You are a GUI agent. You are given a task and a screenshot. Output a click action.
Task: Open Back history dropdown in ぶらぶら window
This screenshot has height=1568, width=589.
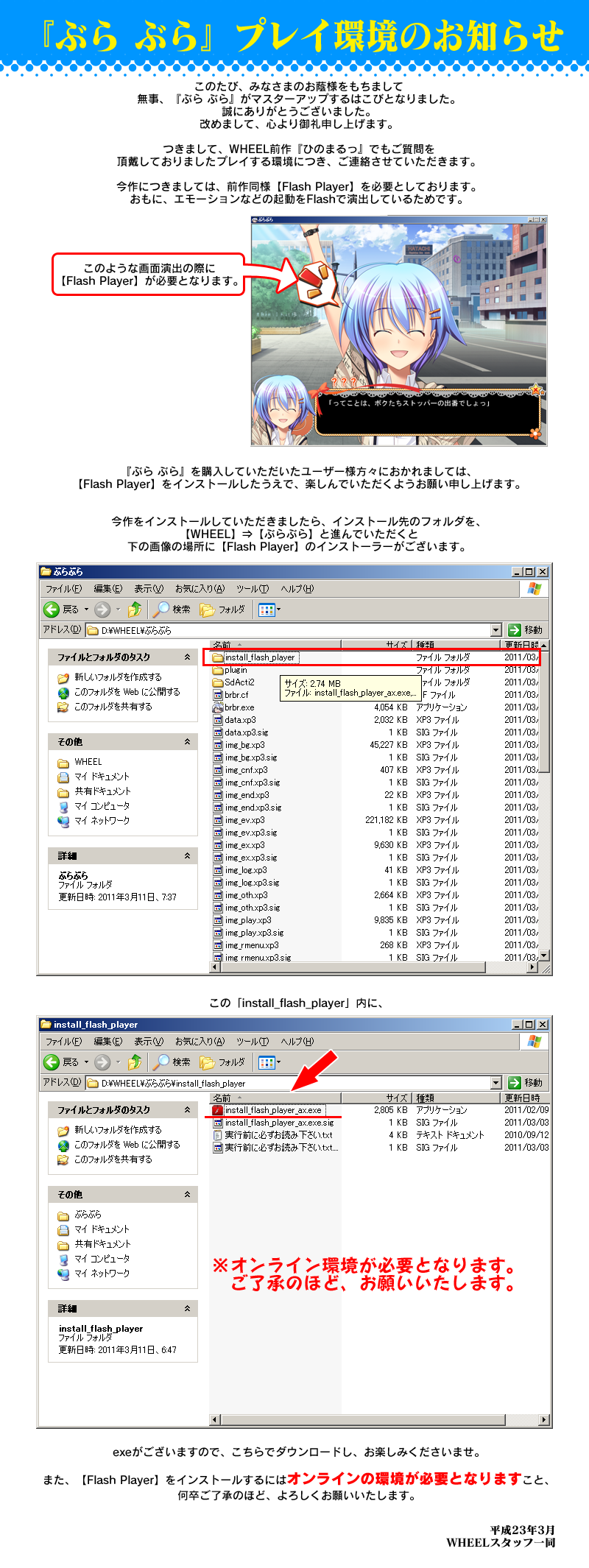click(x=86, y=609)
